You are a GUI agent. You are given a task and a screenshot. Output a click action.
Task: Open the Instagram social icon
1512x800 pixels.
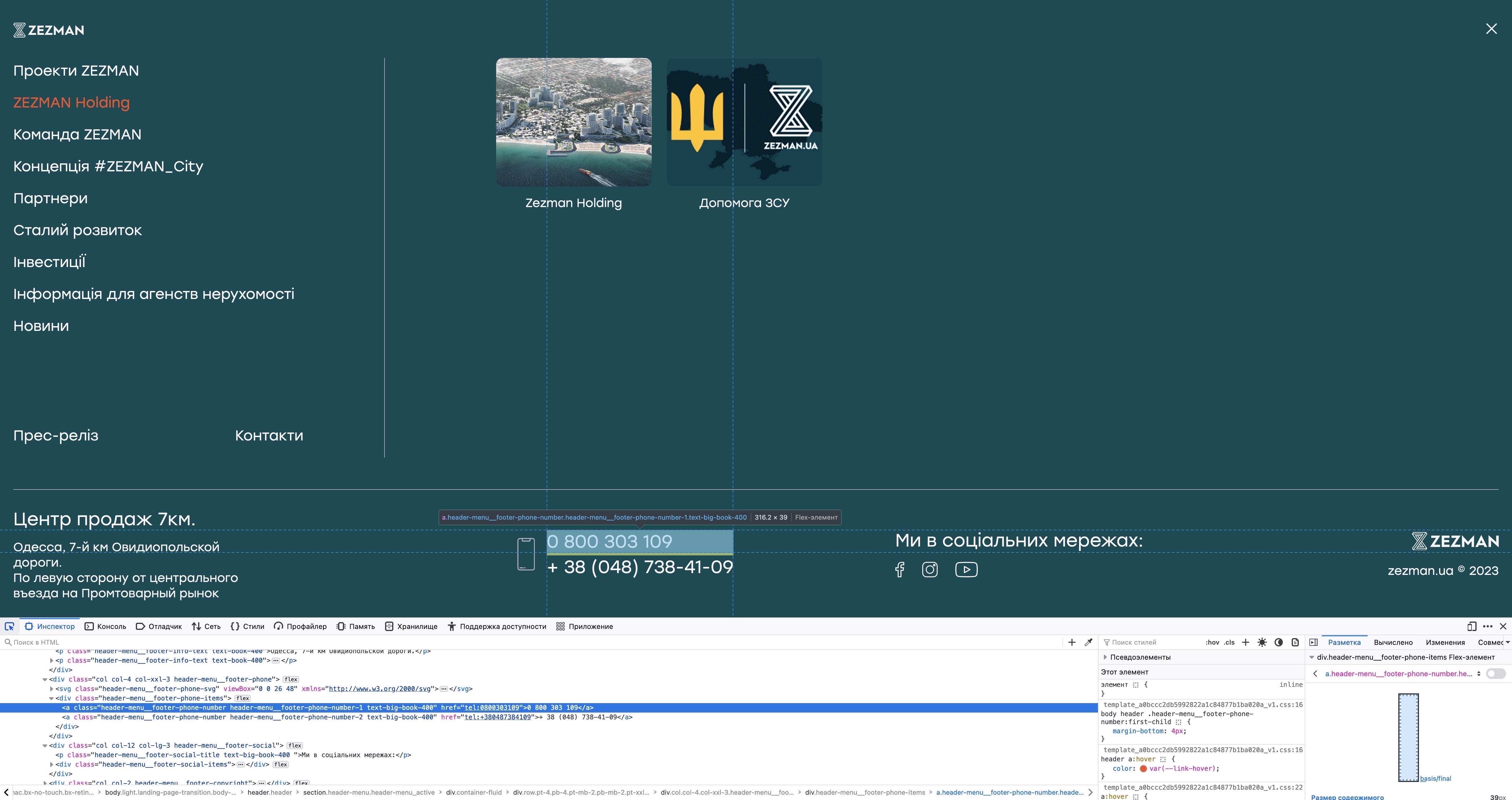click(930, 569)
